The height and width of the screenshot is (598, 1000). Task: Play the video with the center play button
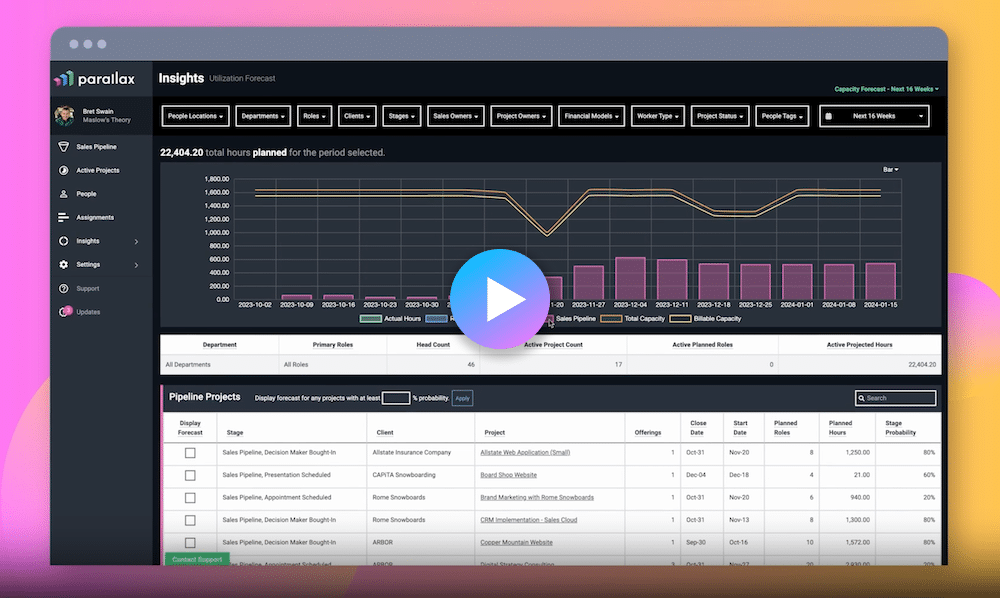click(499, 299)
